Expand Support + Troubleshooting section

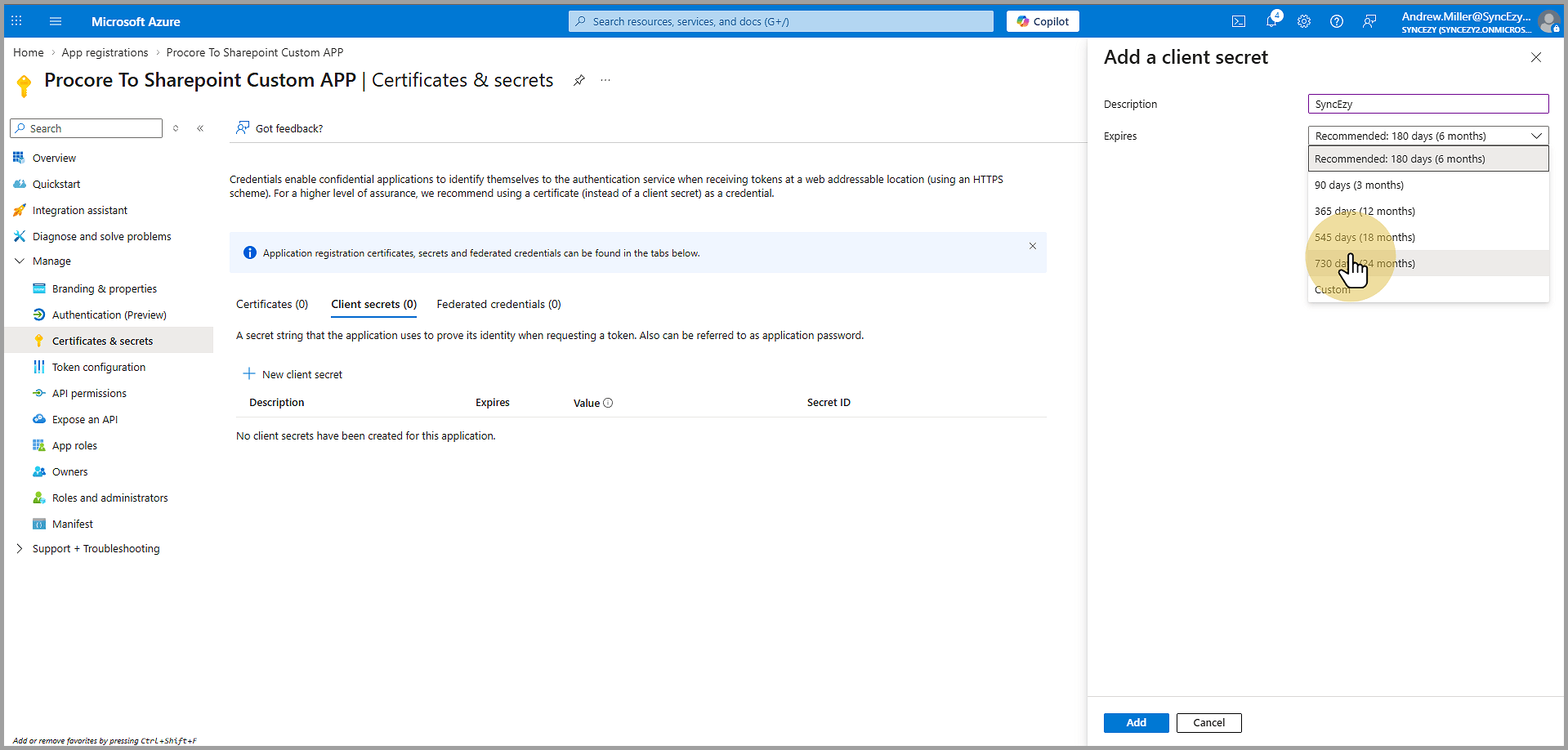(20, 549)
